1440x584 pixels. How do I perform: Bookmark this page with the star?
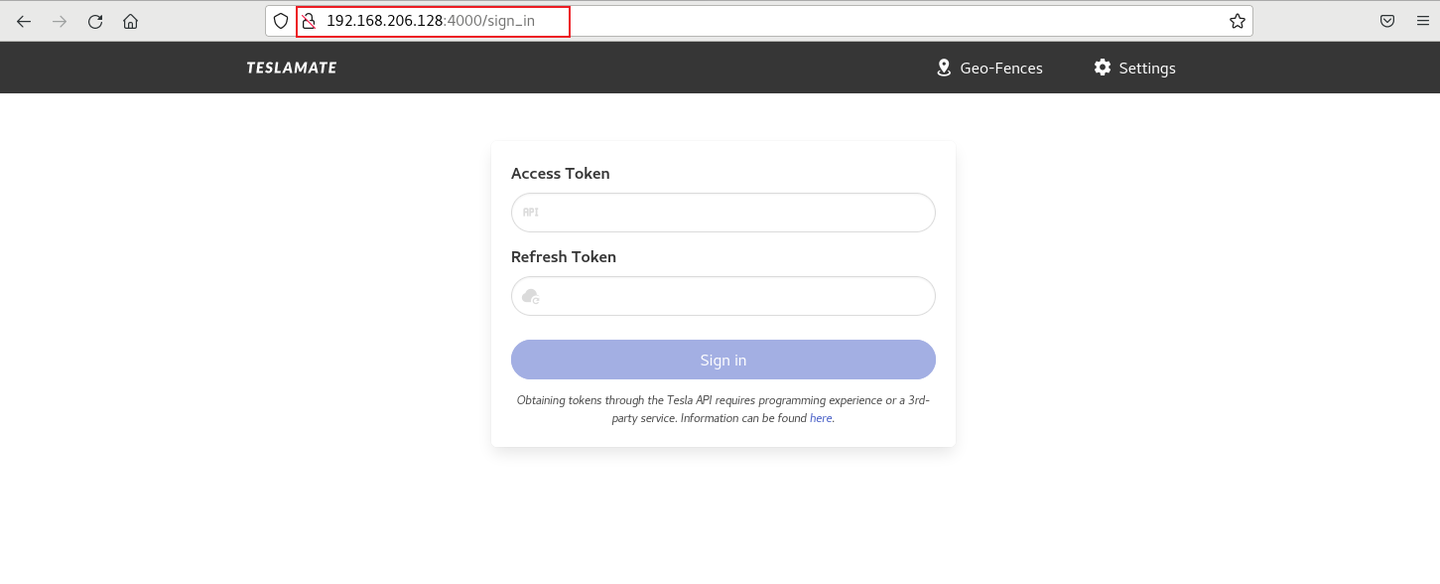(1237, 21)
